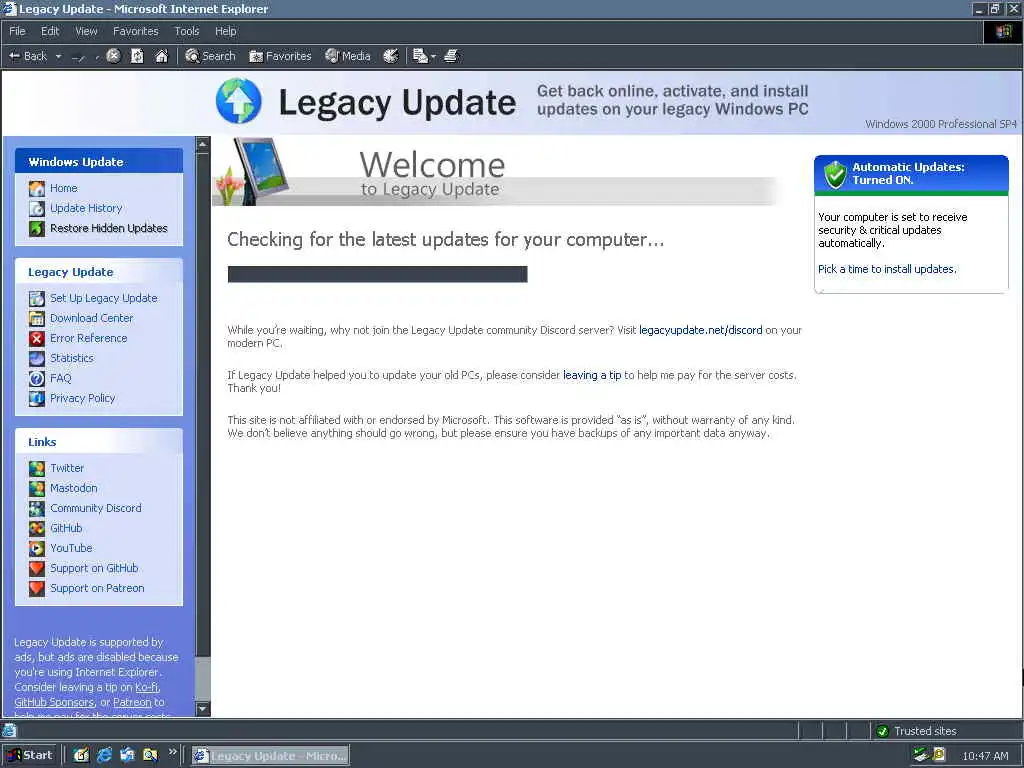Click the Update History sidebar icon
The image size is (1024, 768).
[37, 208]
